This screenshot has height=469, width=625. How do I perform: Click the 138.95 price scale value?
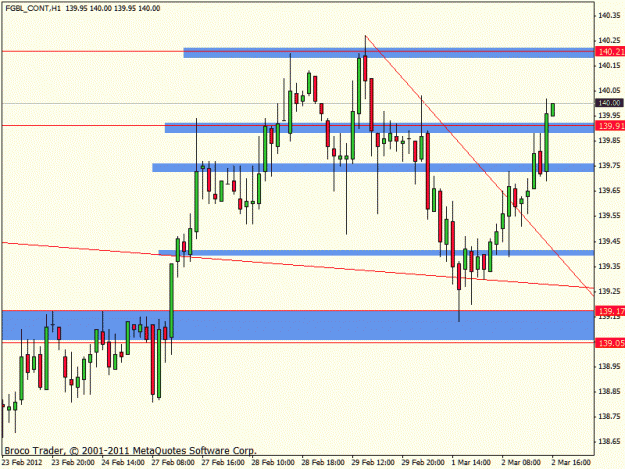[609, 366]
